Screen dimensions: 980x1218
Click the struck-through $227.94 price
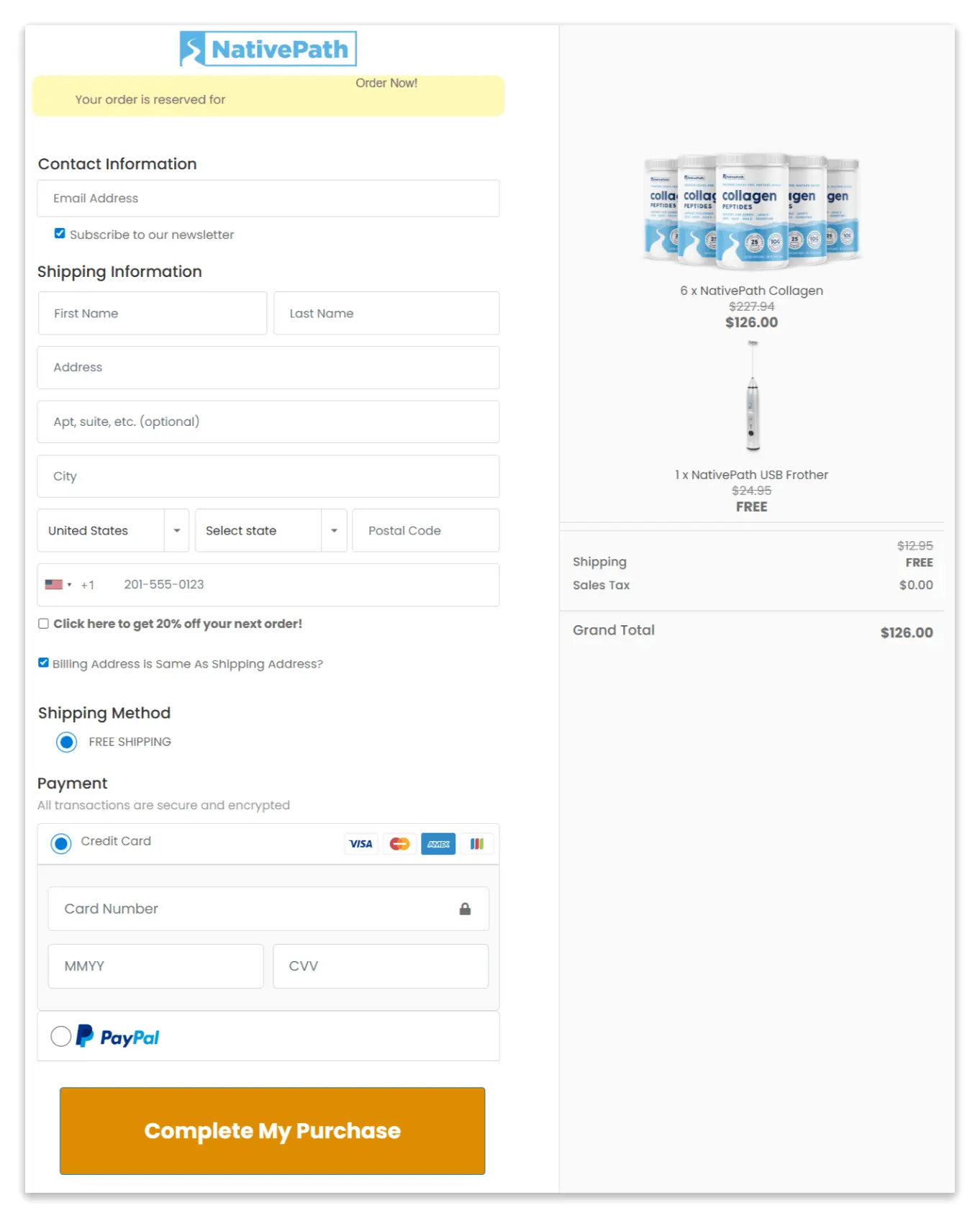coord(752,306)
